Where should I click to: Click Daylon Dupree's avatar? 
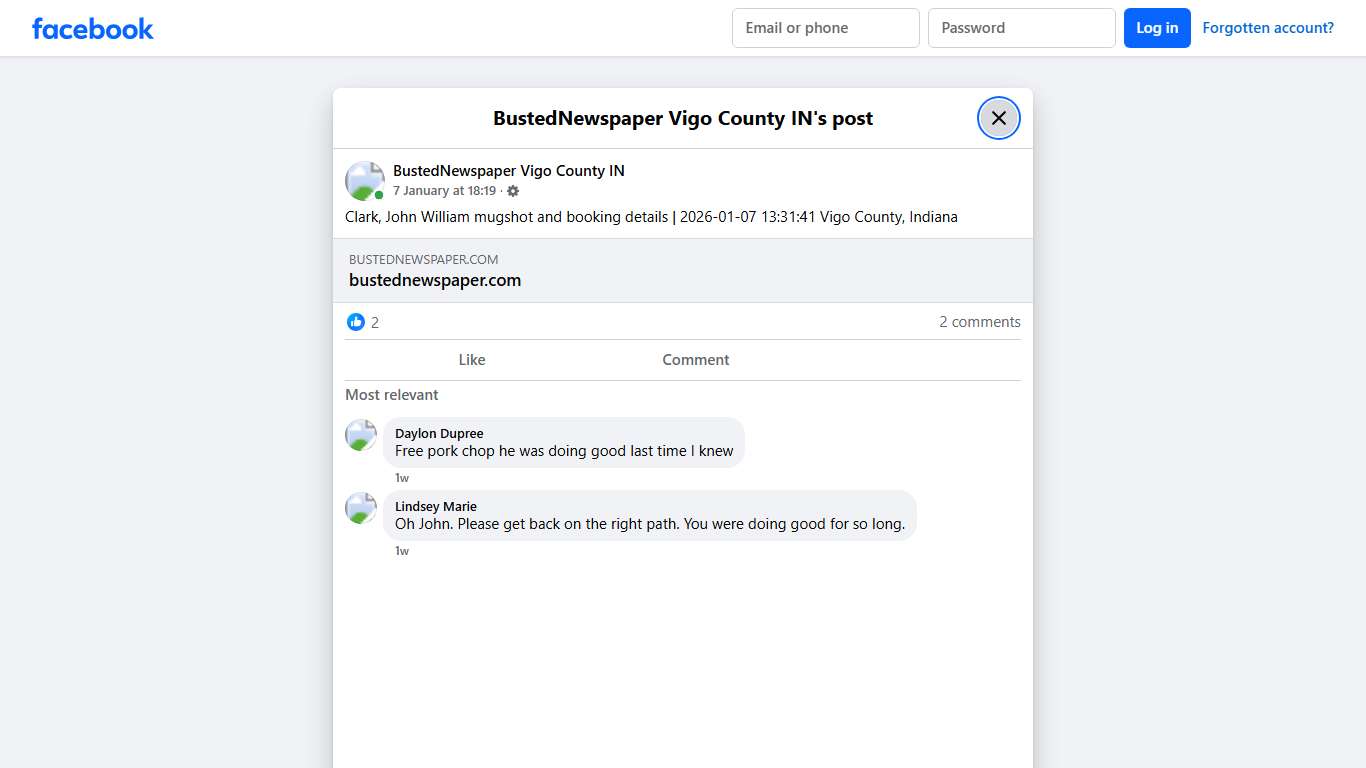(x=360, y=435)
